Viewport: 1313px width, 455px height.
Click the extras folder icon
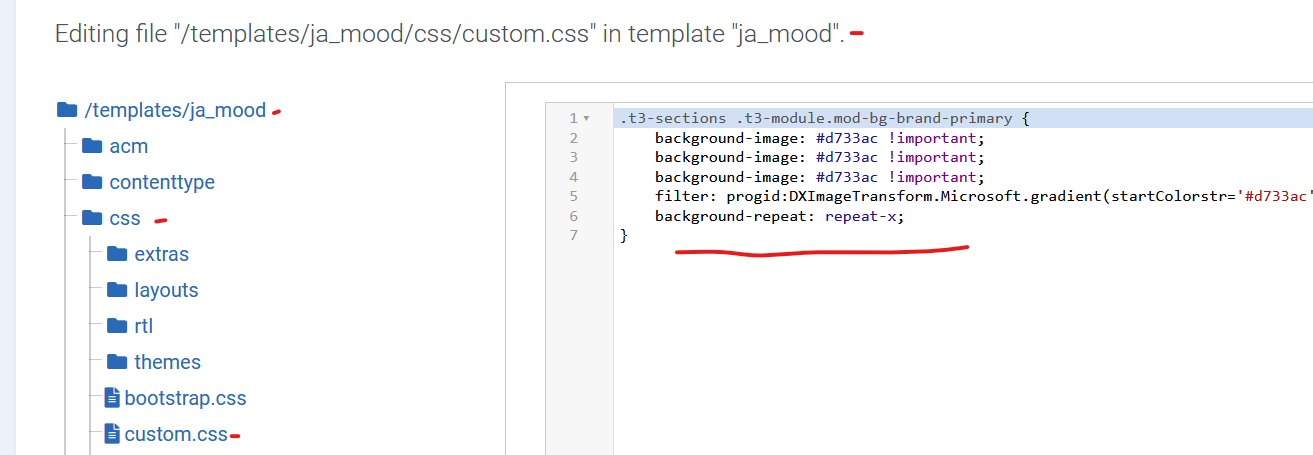coord(117,254)
